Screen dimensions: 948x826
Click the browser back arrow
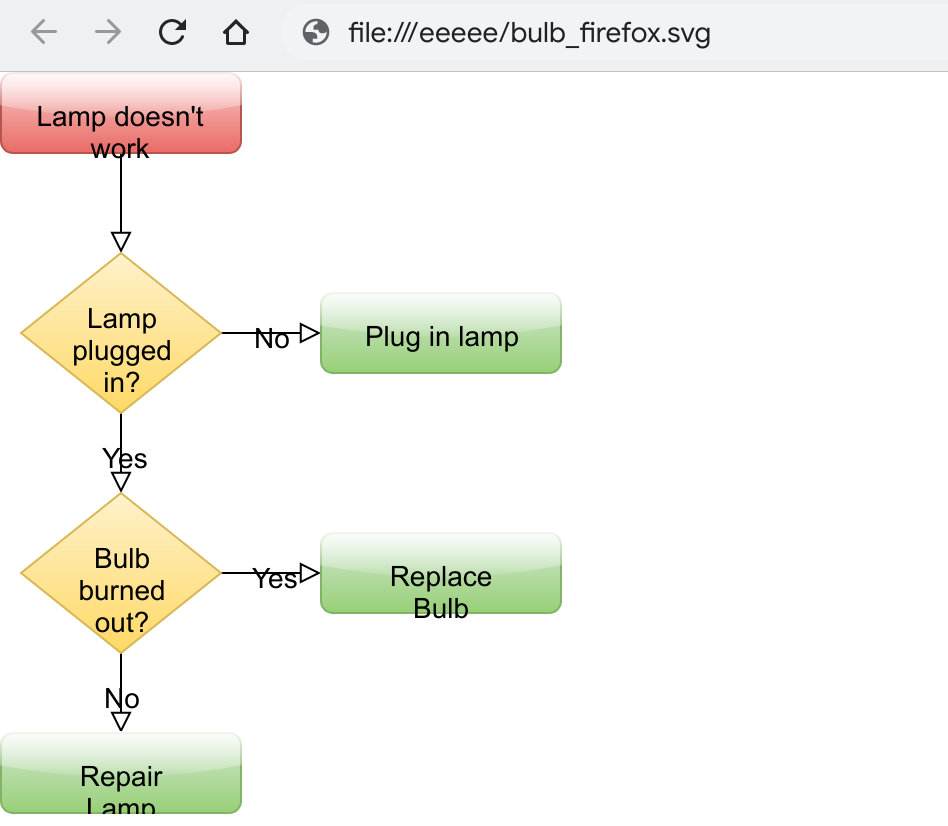click(42, 32)
